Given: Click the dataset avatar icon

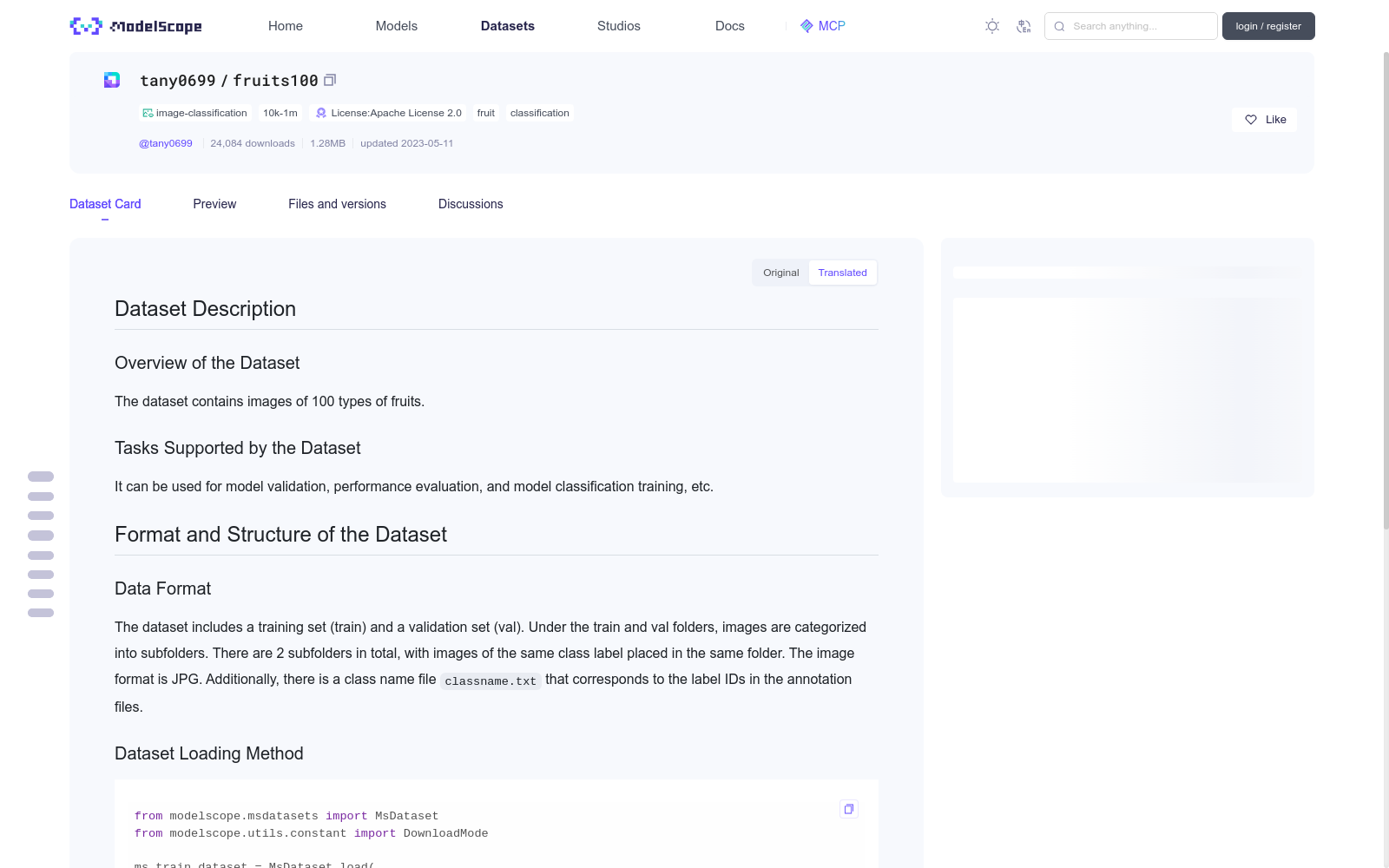Looking at the screenshot, I should pyautogui.click(x=112, y=80).
